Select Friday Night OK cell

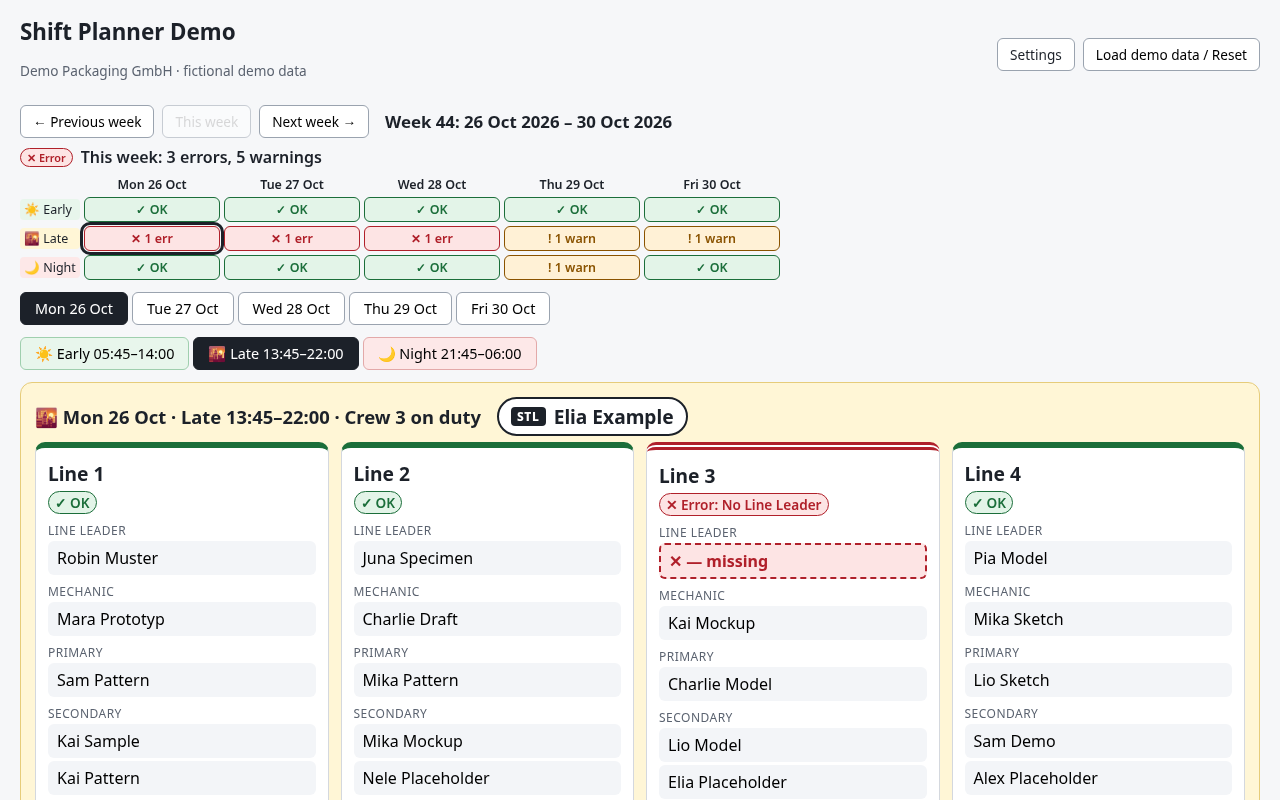tap(712, 268)
